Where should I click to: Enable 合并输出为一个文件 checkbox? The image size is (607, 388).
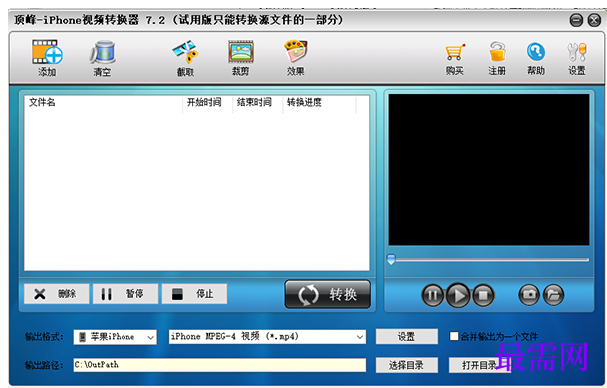pos(454,336)
